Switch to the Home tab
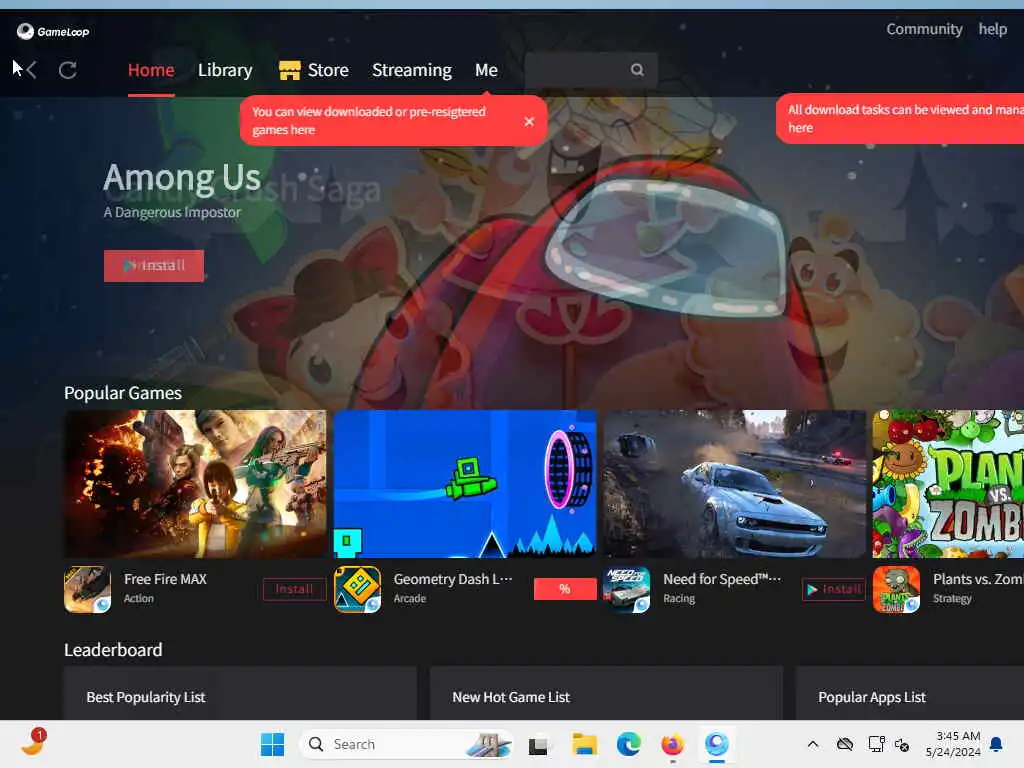The height and width of the screenshot is (768, 1024). click(x=151, y=70)
